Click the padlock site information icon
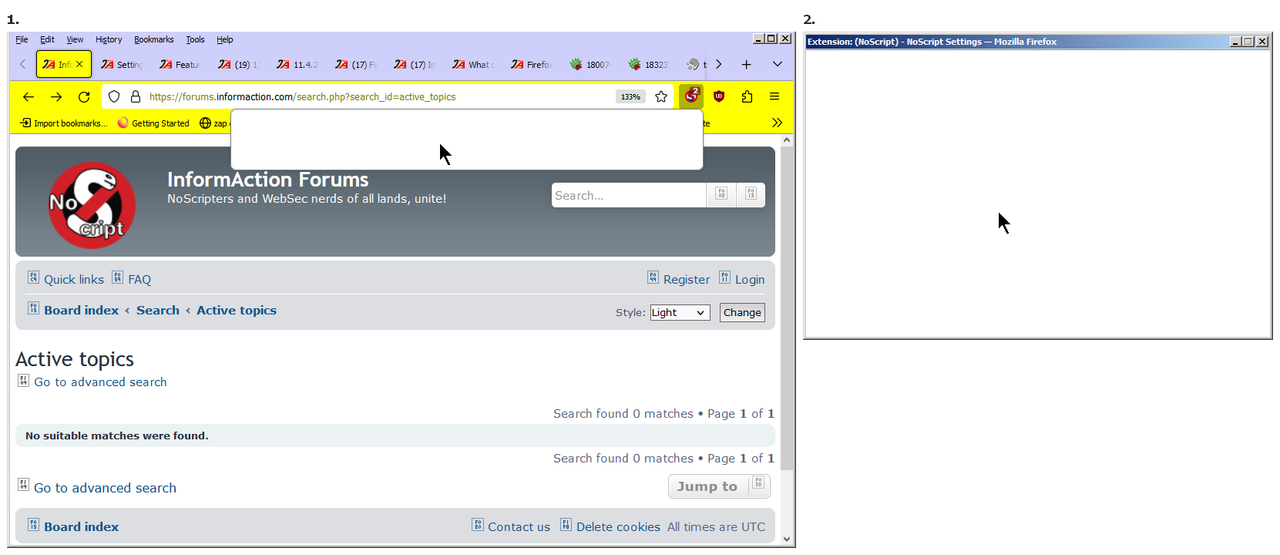1280x555 pixels. click(135, 96)
